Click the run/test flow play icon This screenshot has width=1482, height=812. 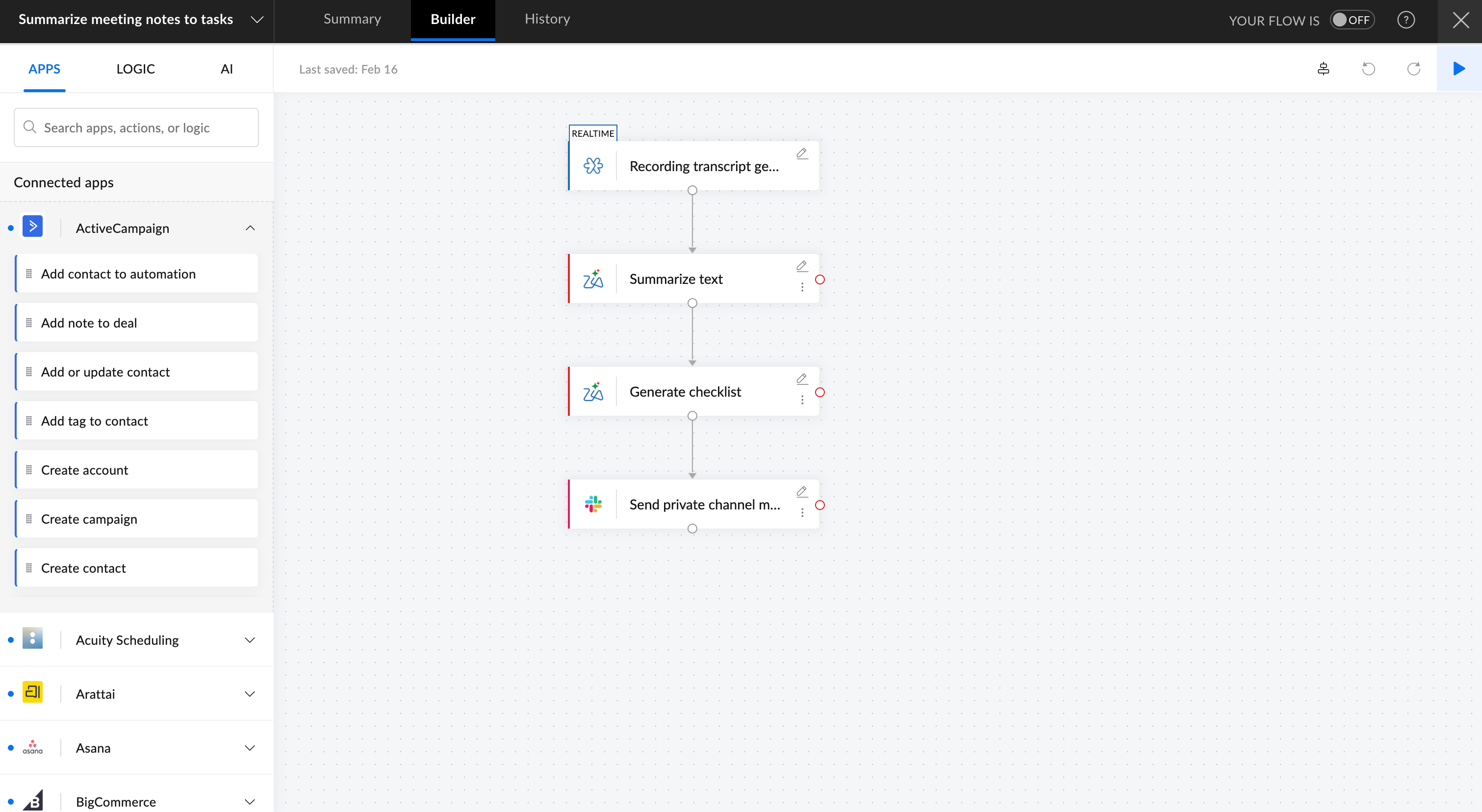pos(1458,69)
